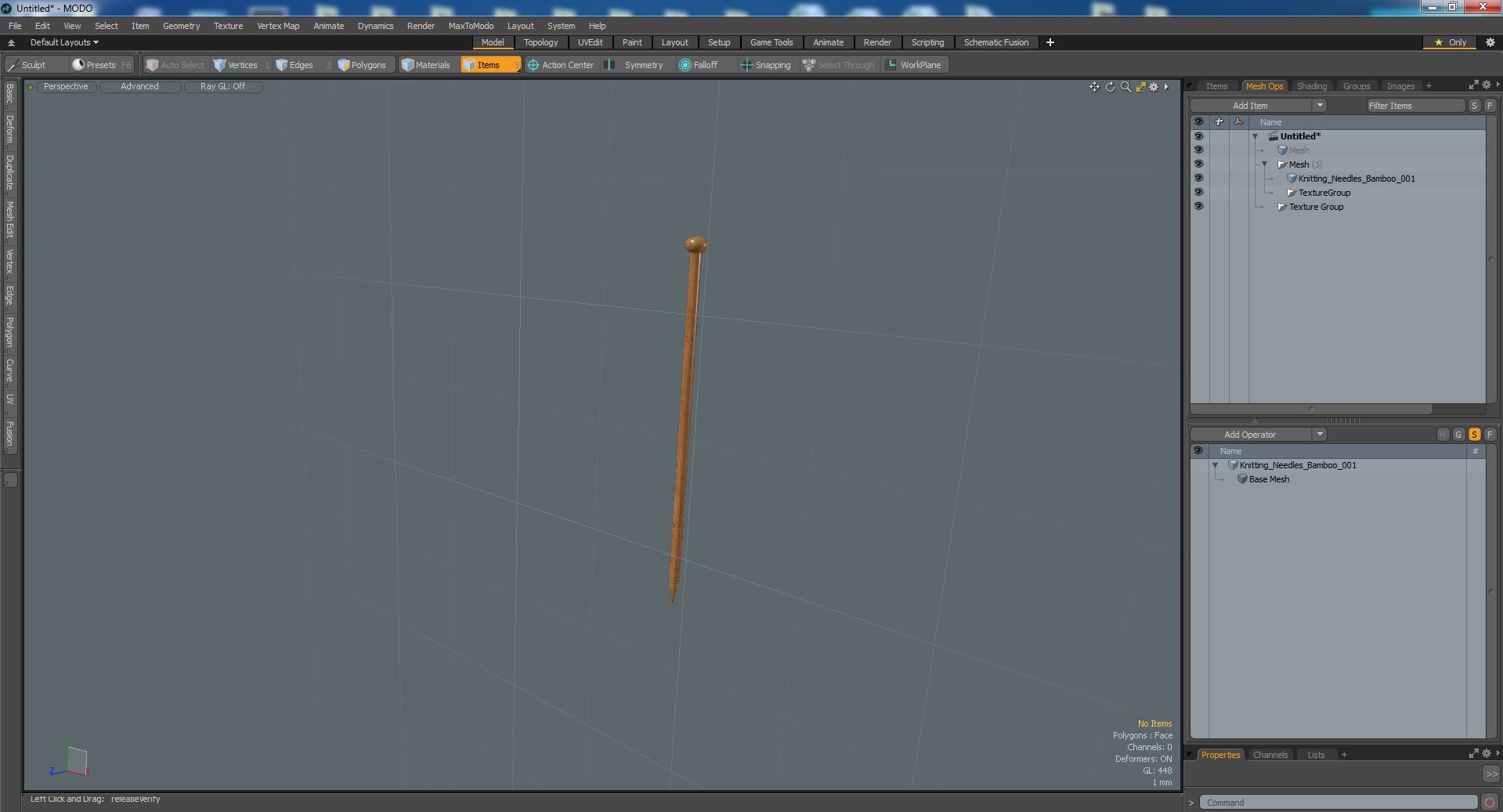
Task: Open the Vertex Map menu
Action: [278, 26]
